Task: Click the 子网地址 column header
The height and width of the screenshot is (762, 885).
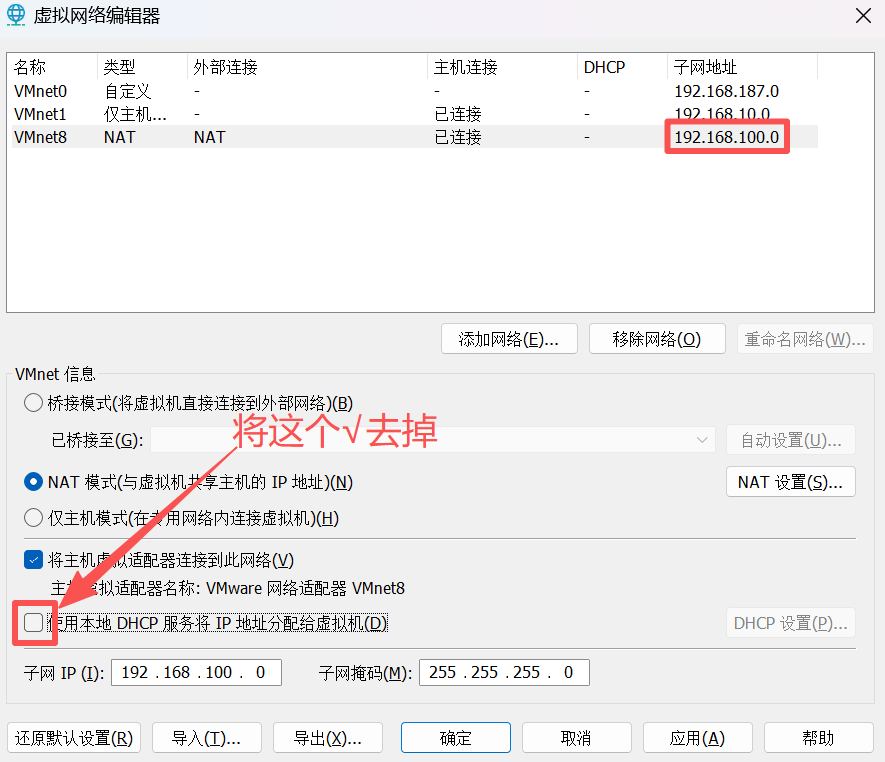Action: point(705,67)
